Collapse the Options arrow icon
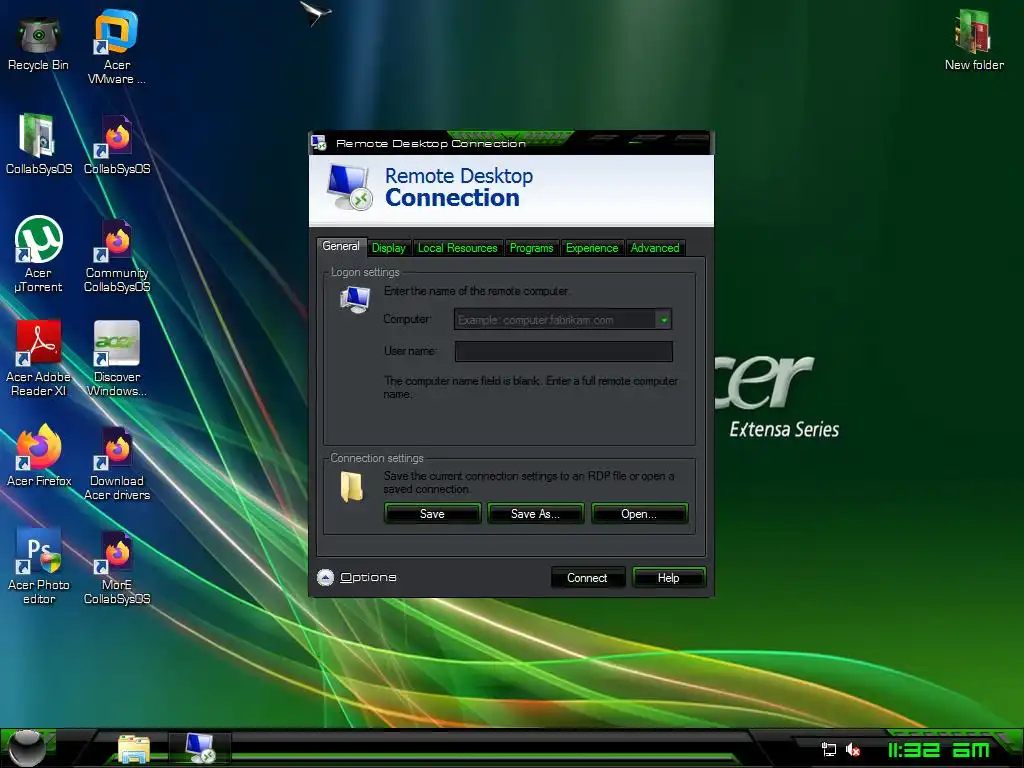The height and width of the screenshot is (768, 1024). click(x=325, y=577)
